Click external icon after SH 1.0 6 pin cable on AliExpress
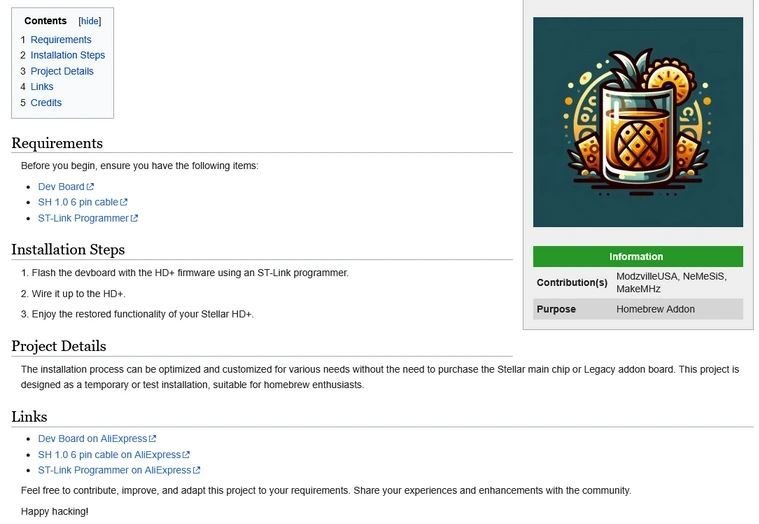This screenshot has height=524, width=759. (186, 454)
